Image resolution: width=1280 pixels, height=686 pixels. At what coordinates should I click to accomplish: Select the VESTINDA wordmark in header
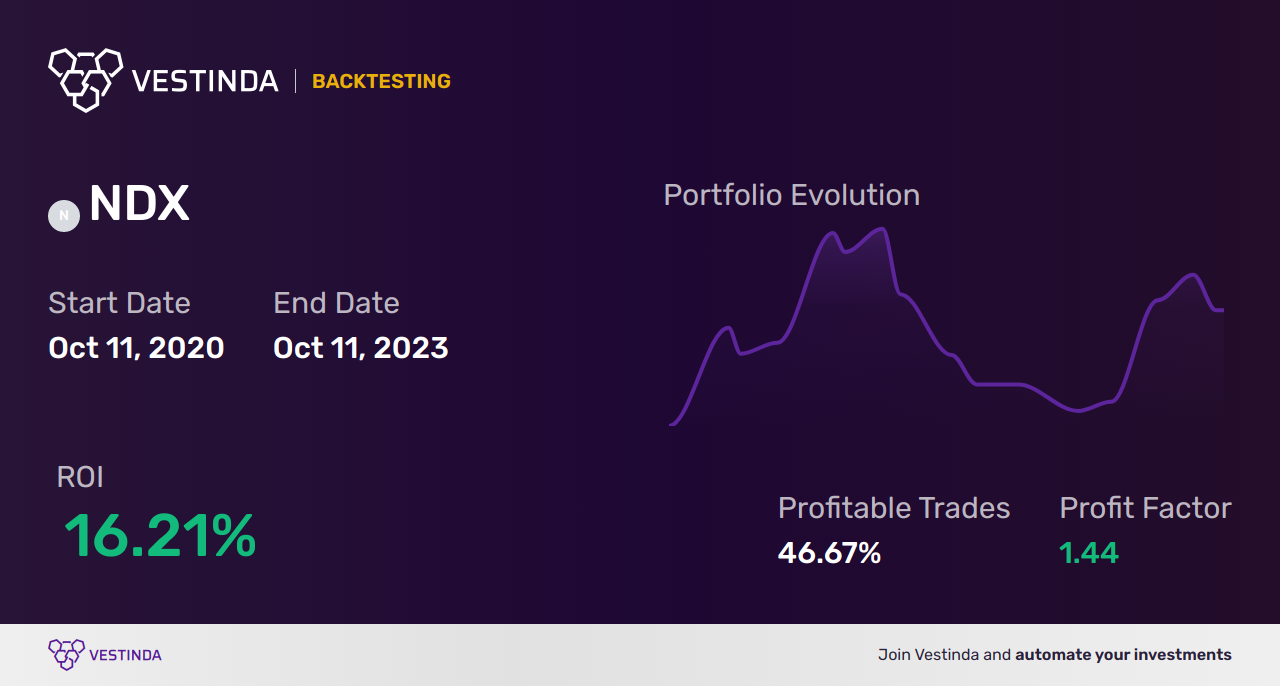tap(205, 81)
